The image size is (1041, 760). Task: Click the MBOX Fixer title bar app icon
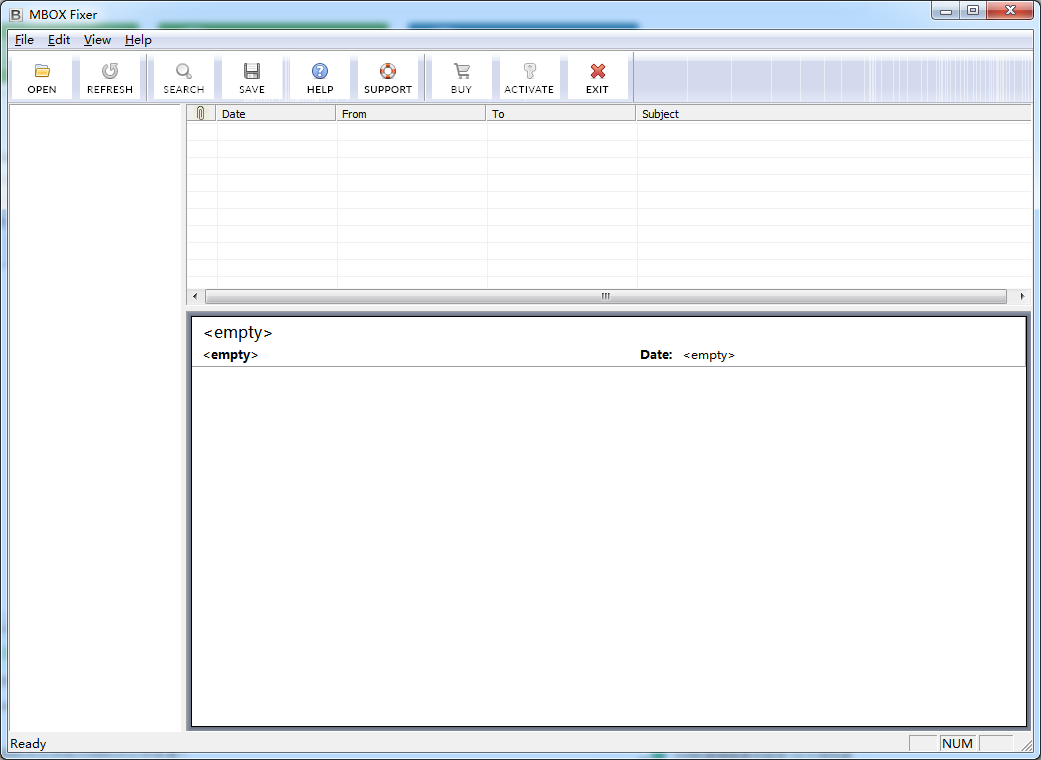(16, 14)
